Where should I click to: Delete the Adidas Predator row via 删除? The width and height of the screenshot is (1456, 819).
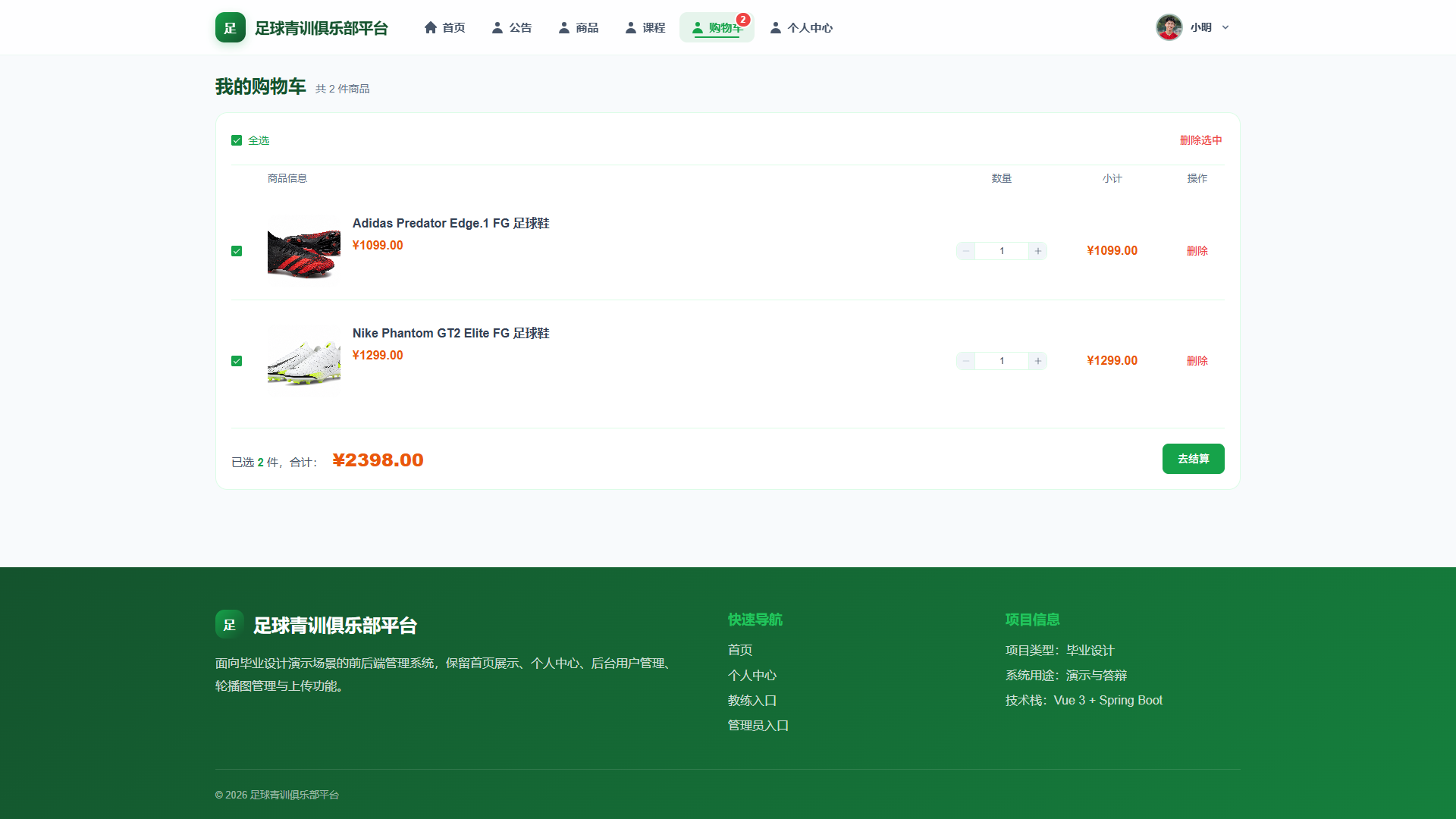click(x=1197, y=251)
